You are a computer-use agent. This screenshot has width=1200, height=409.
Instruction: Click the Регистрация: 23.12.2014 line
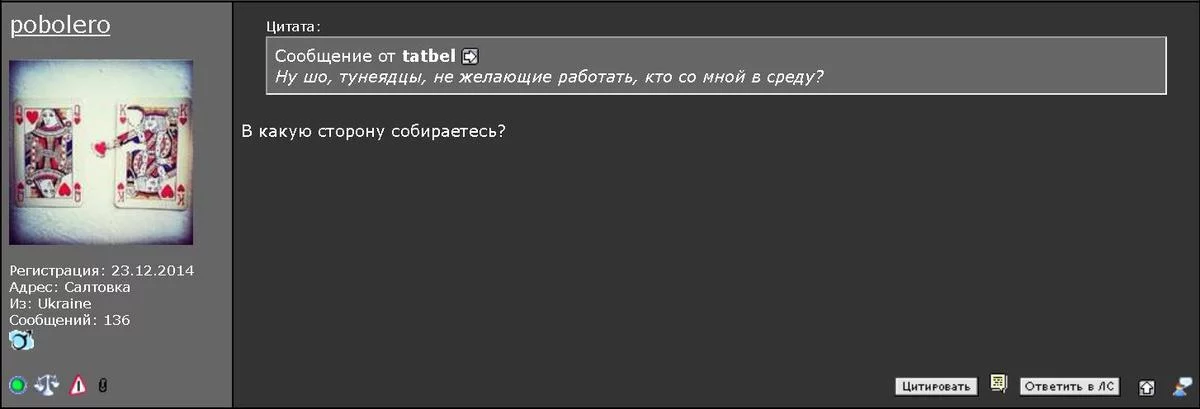101,271
